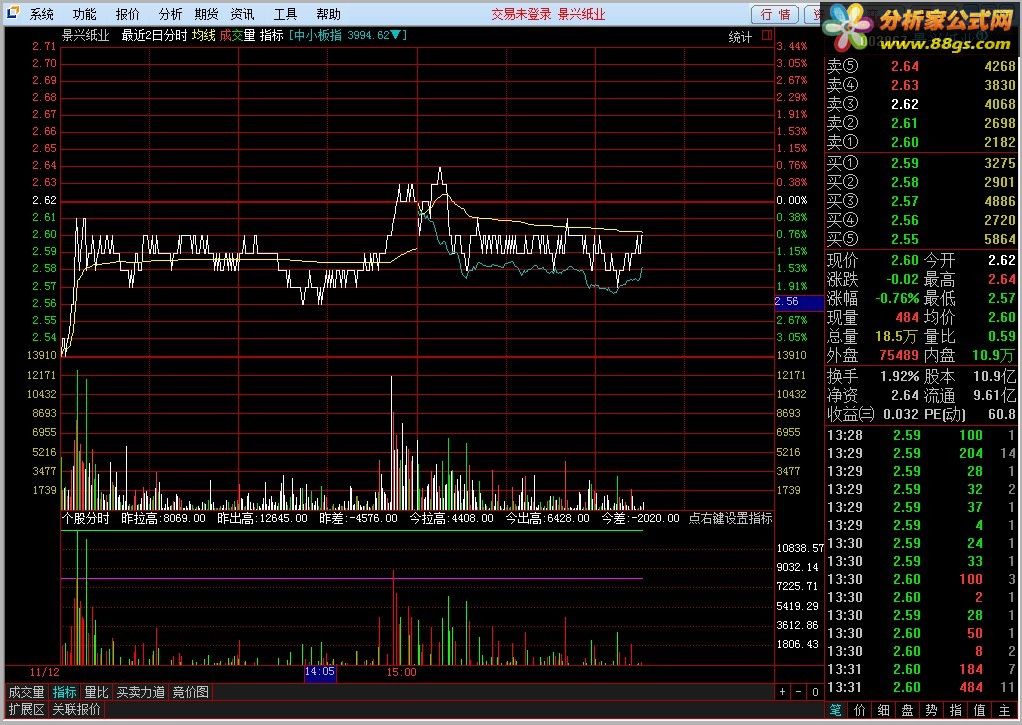This screenshot has height=725, width=1022.
Task: Click the 个股分时 indicator label
Action: (85, 518)
